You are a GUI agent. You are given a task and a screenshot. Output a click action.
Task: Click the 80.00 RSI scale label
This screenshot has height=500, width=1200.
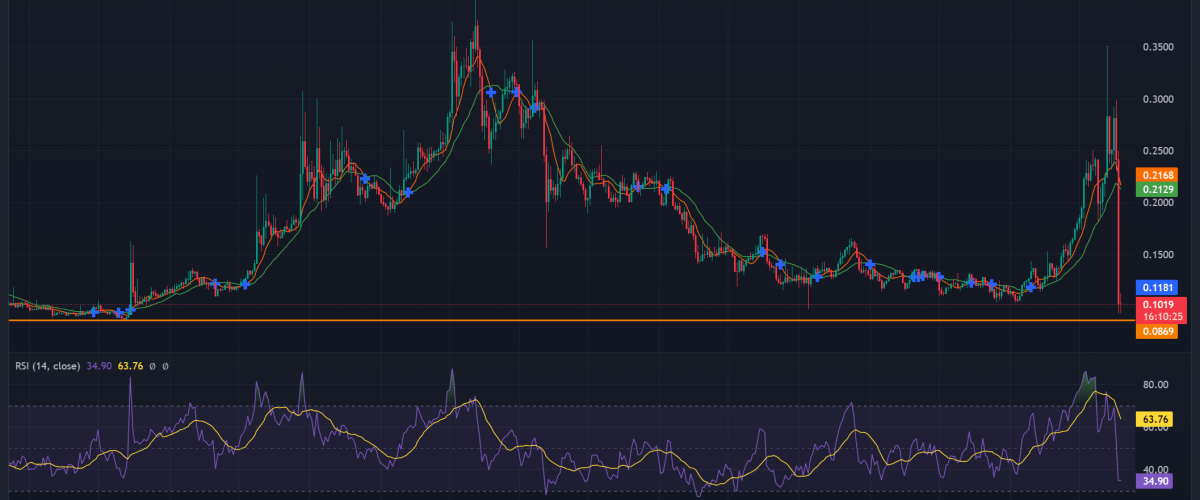click(x=1156, y=384)
